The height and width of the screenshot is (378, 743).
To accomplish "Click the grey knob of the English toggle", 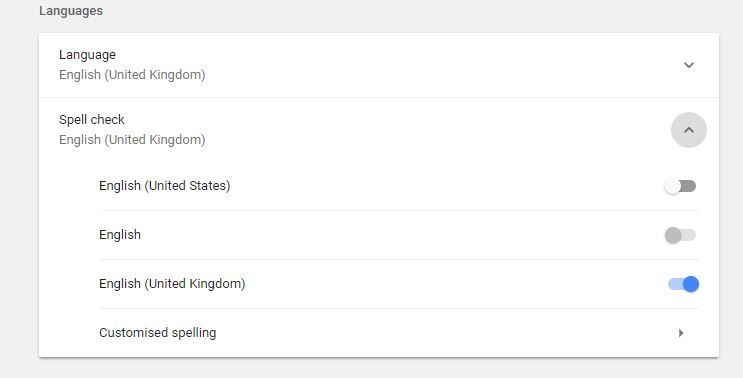I will [x=672, y=235].
